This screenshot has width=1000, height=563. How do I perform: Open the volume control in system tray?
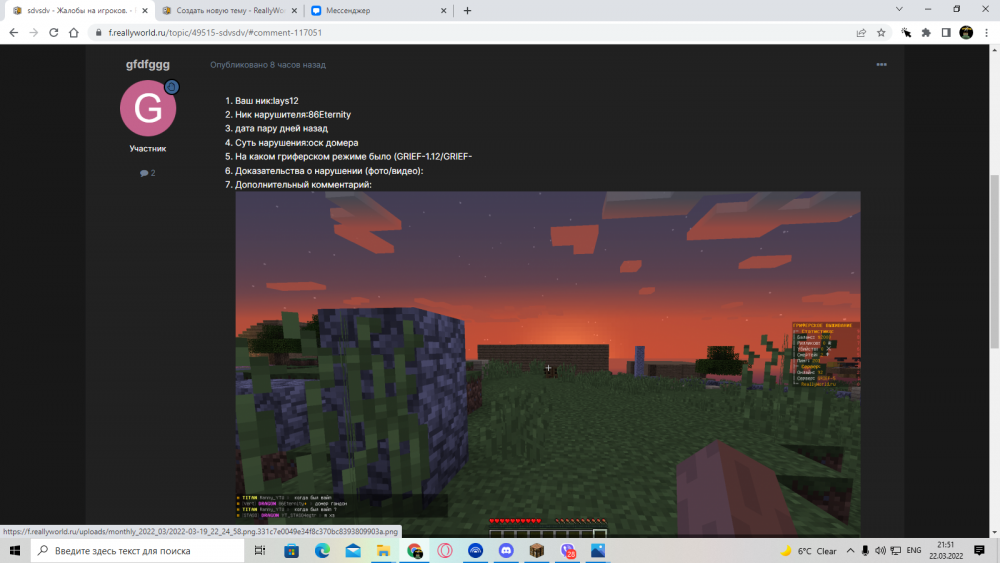coord(880,550)
